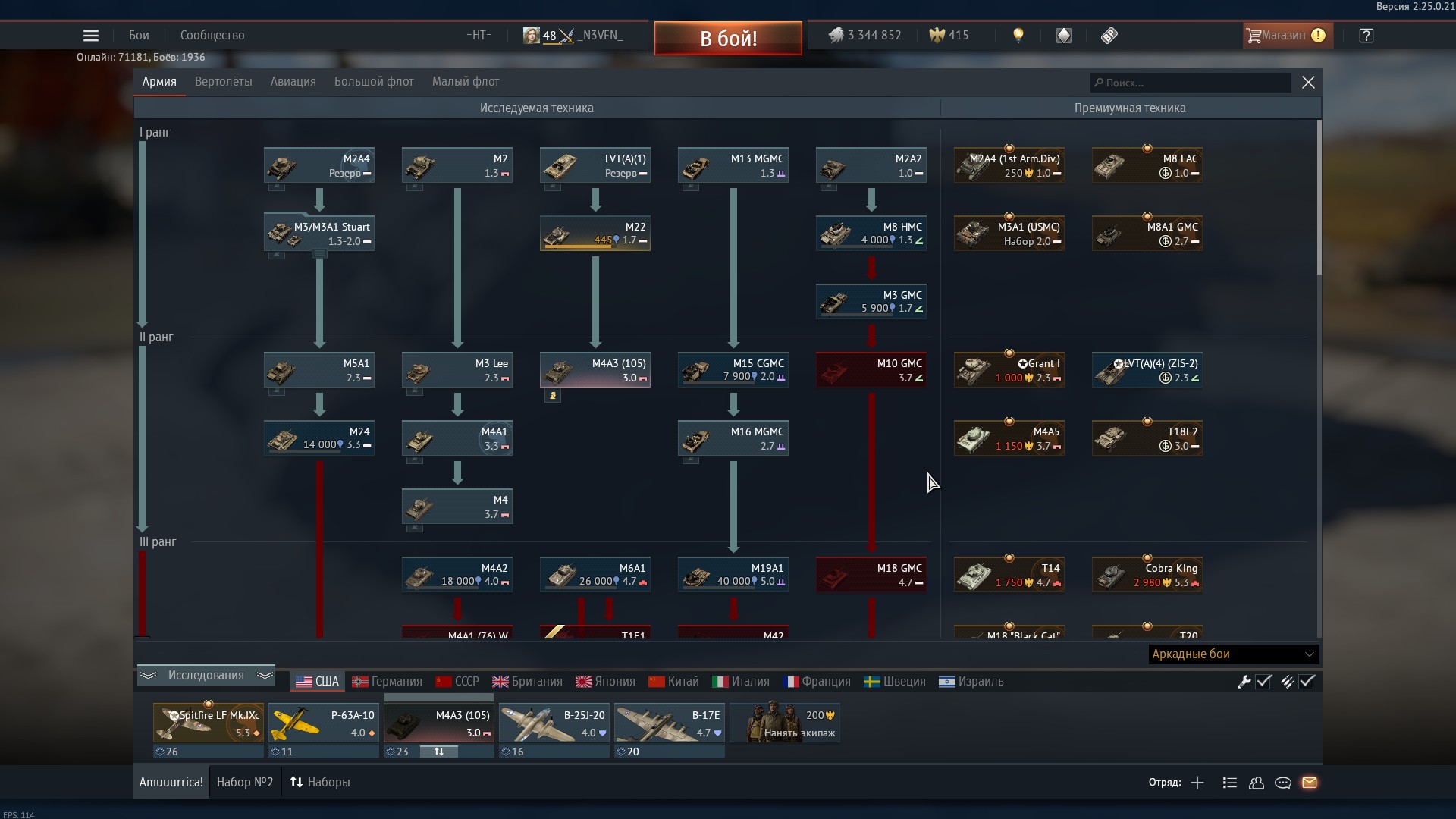Open the Магазин shop button

[x=1286, y=36]
